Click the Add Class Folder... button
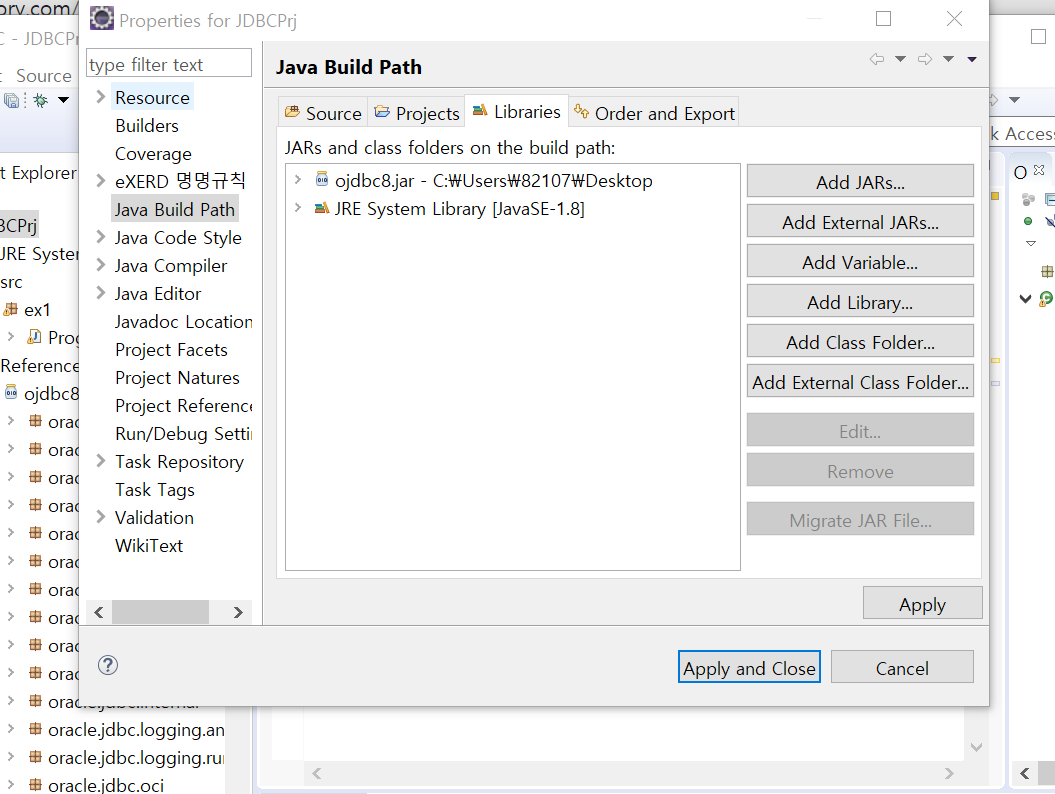This screenshot has width=1055, height=794. point(860,342)
